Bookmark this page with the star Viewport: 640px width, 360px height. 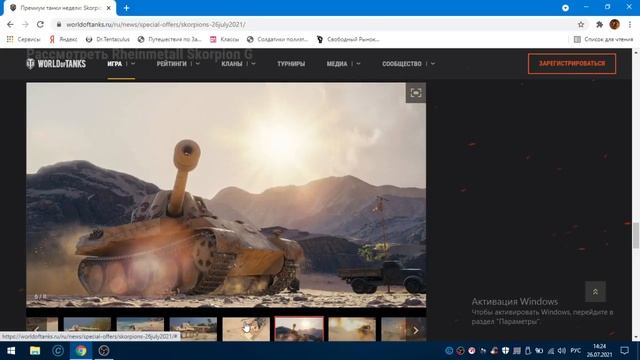(x=581, y=24)
